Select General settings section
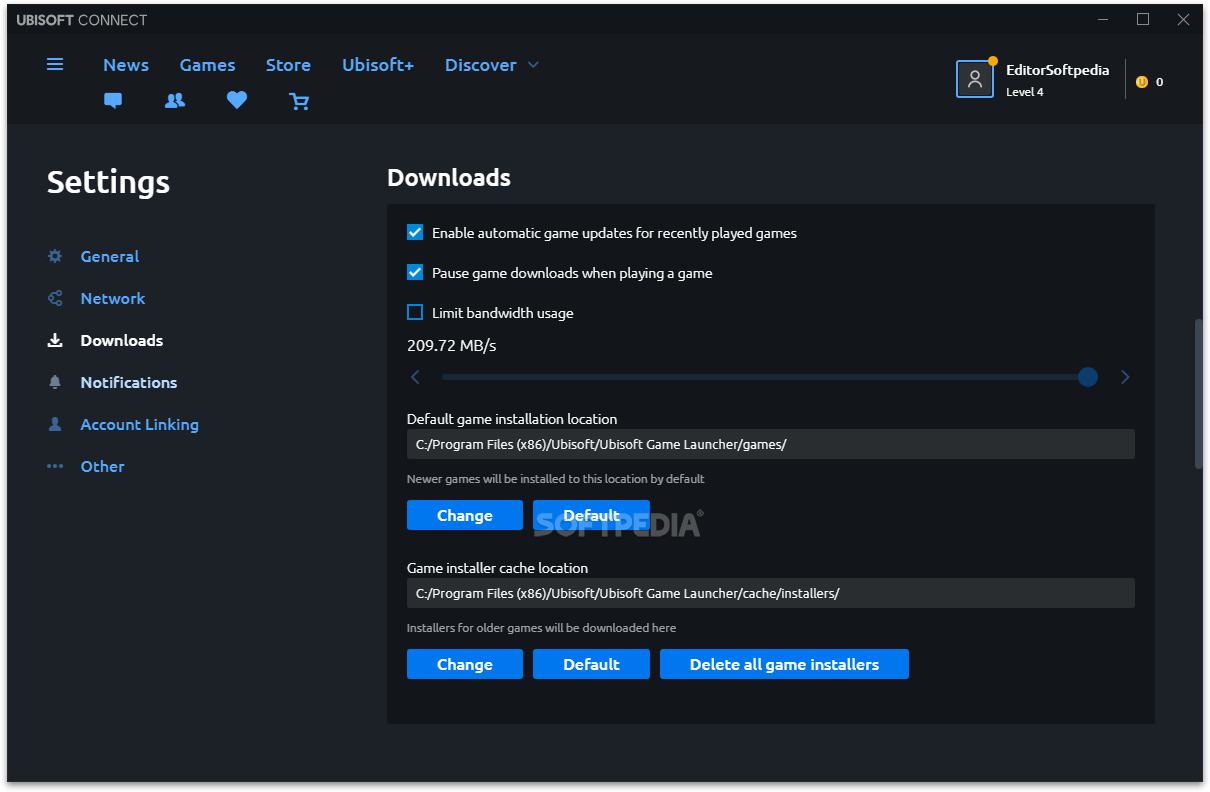This screenshot has height=792, width=1210. pyautogui.click(x=110, y=256)
